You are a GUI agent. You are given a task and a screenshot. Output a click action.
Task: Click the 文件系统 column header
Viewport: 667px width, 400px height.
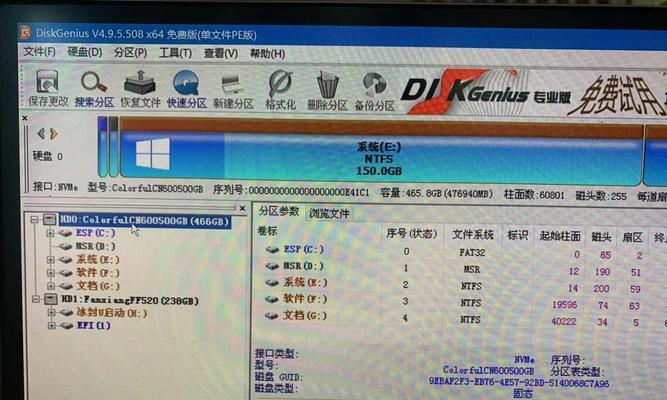[473, 234]
